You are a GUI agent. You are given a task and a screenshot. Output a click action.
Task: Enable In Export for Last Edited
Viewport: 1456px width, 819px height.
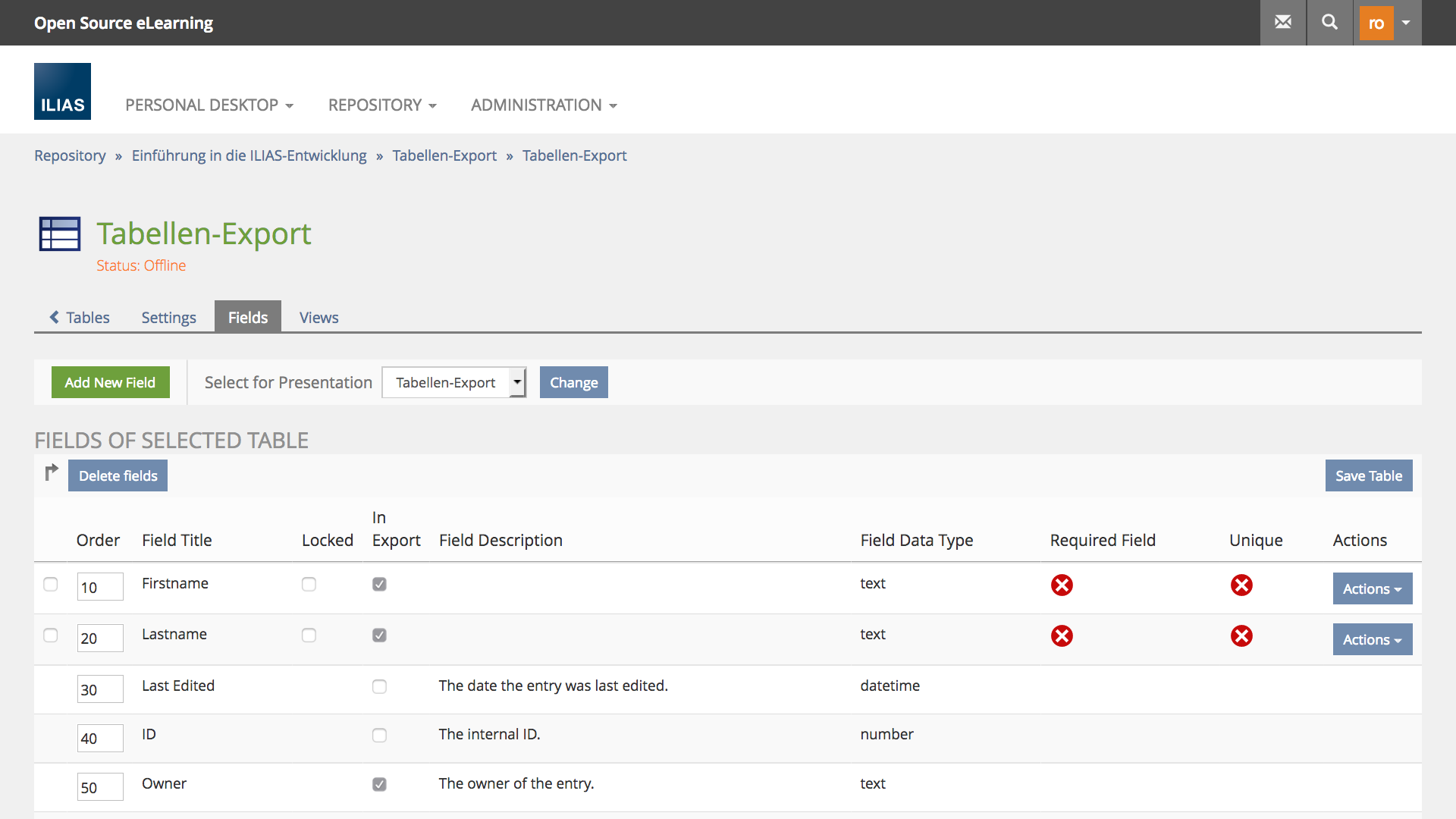click(x=379, y=686)
